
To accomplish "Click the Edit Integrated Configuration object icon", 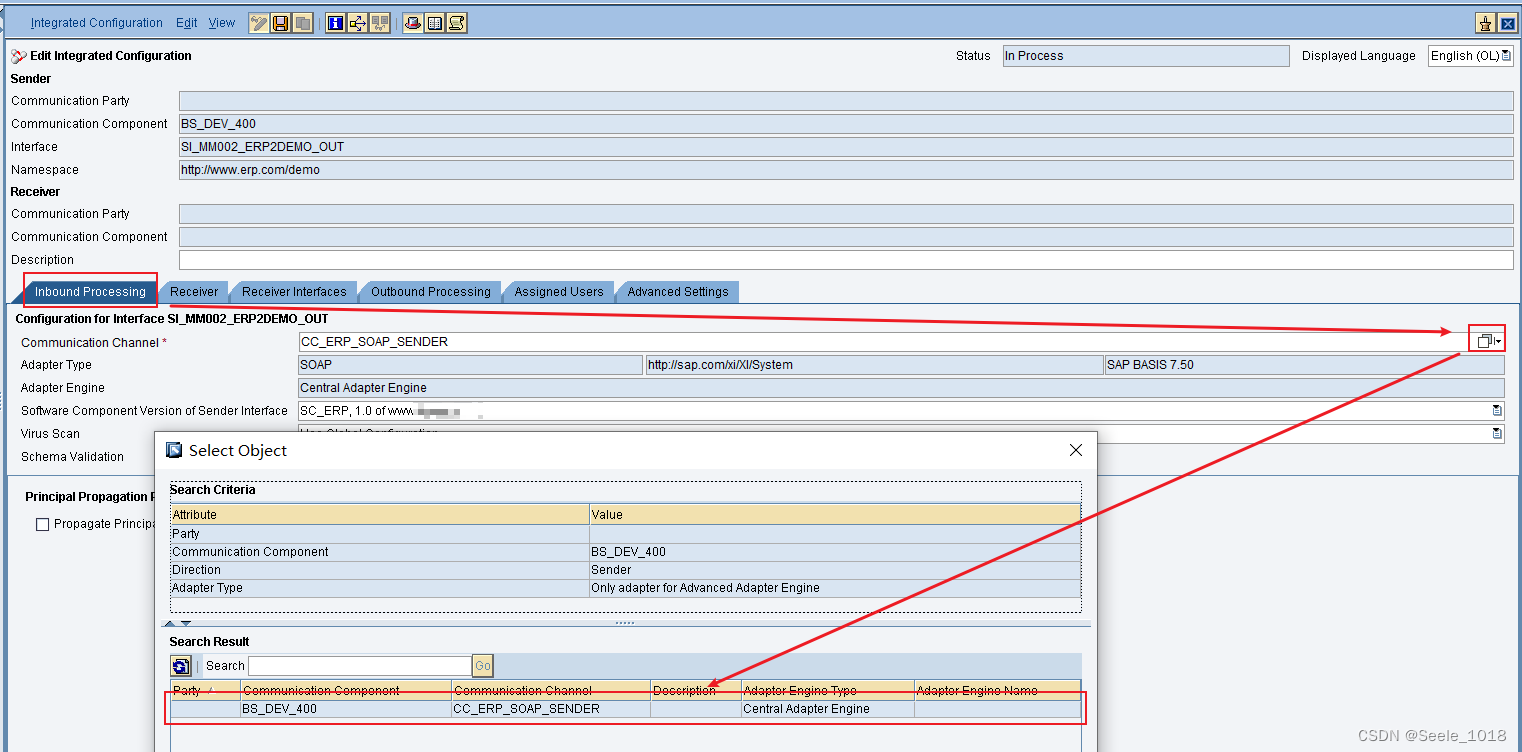I will 19,56.
